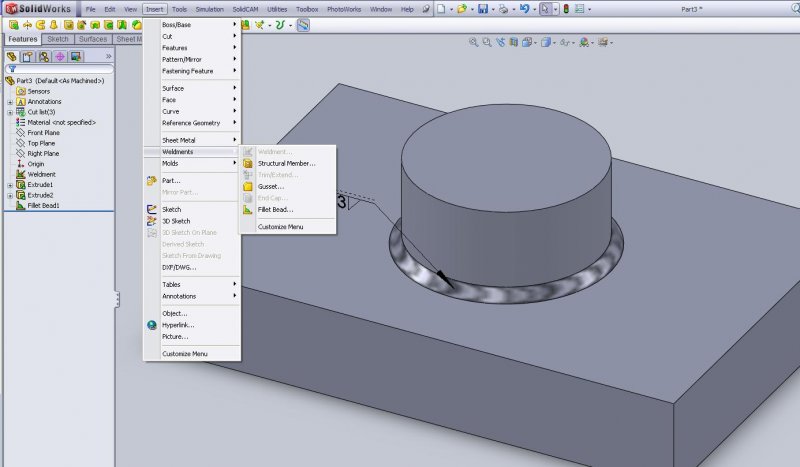Image resolution: width=800 pixels, height=467 pixels.
Task: Open the Tools menu
Action: pyautogui.click(x=179, y=9)
